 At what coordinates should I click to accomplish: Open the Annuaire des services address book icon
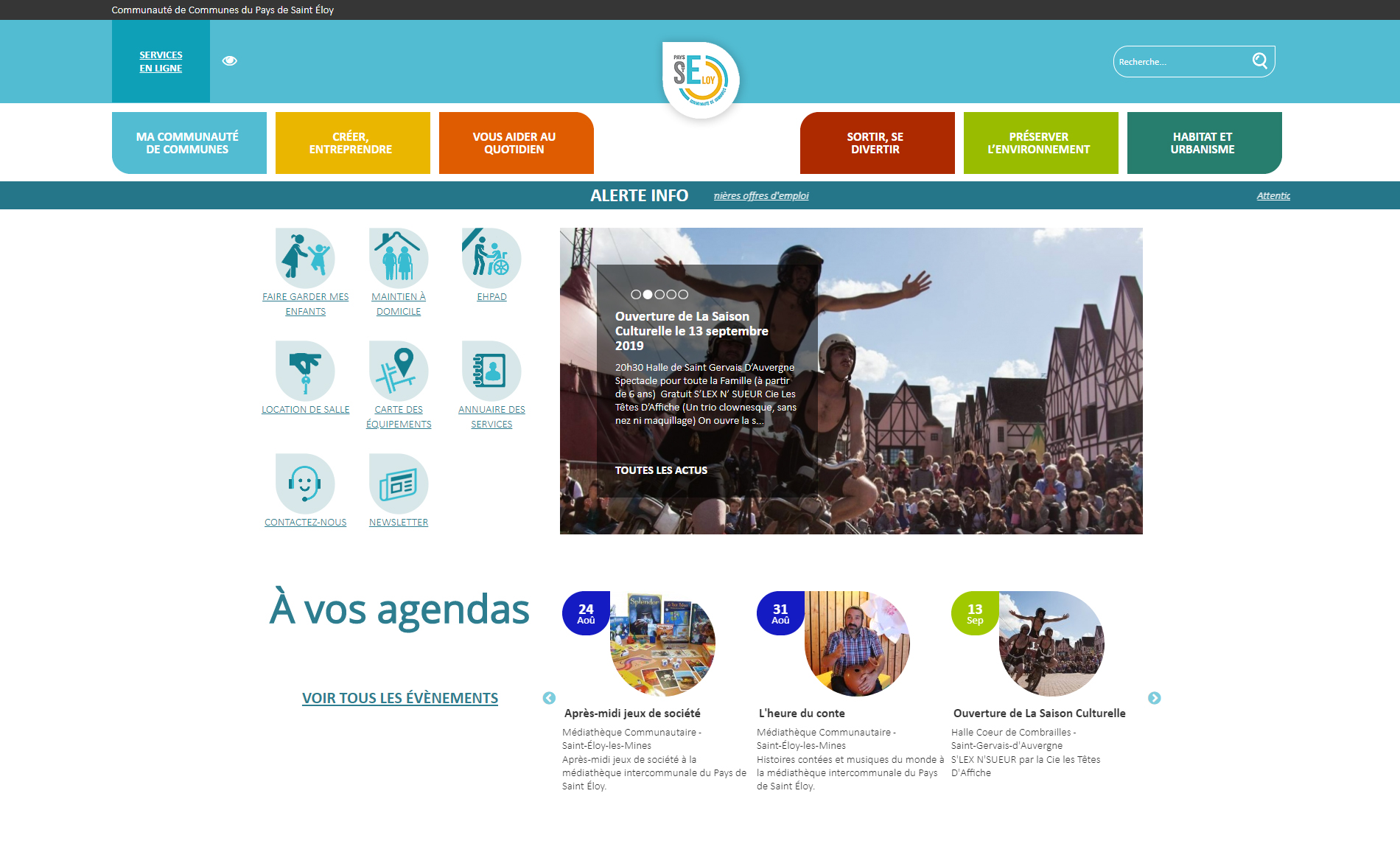491,371
